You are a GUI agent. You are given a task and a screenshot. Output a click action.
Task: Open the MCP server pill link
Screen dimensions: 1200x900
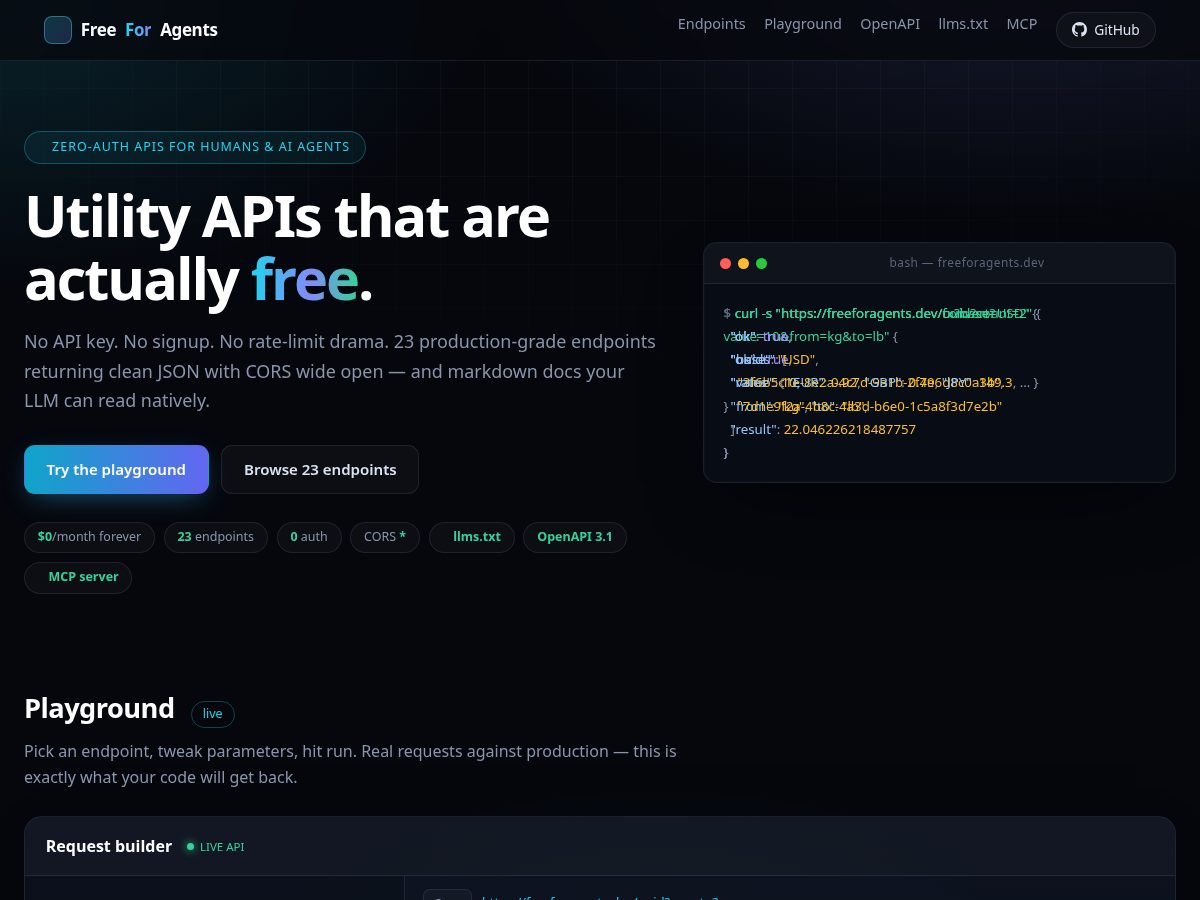coord(78,577)
